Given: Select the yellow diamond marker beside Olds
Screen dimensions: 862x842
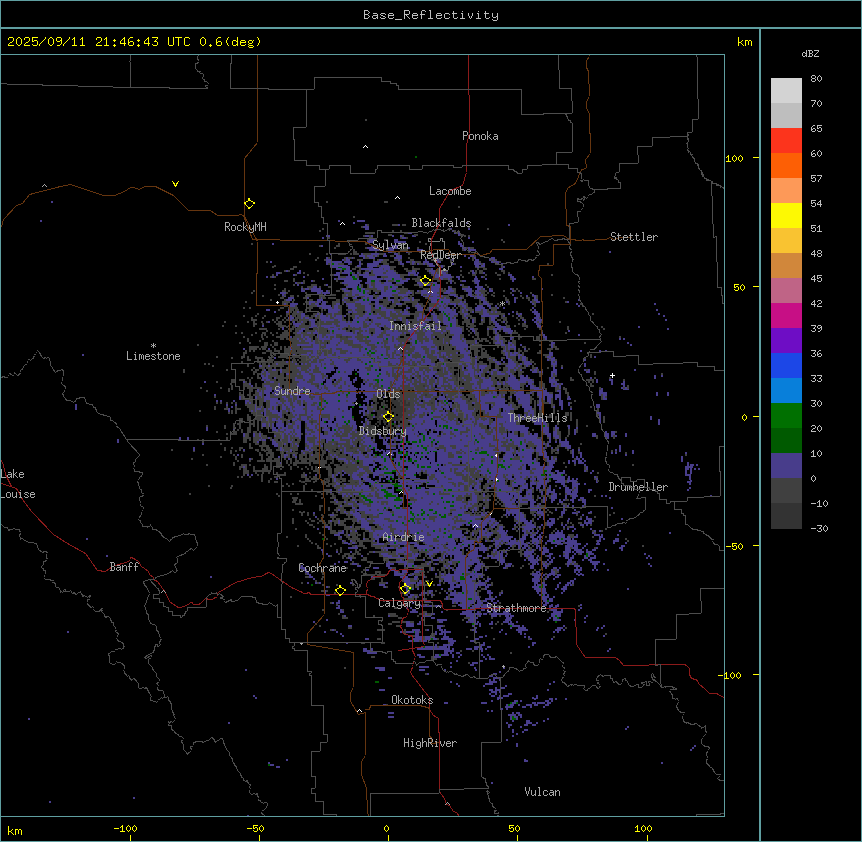Looking at the screenshot, I should (388, 416).
